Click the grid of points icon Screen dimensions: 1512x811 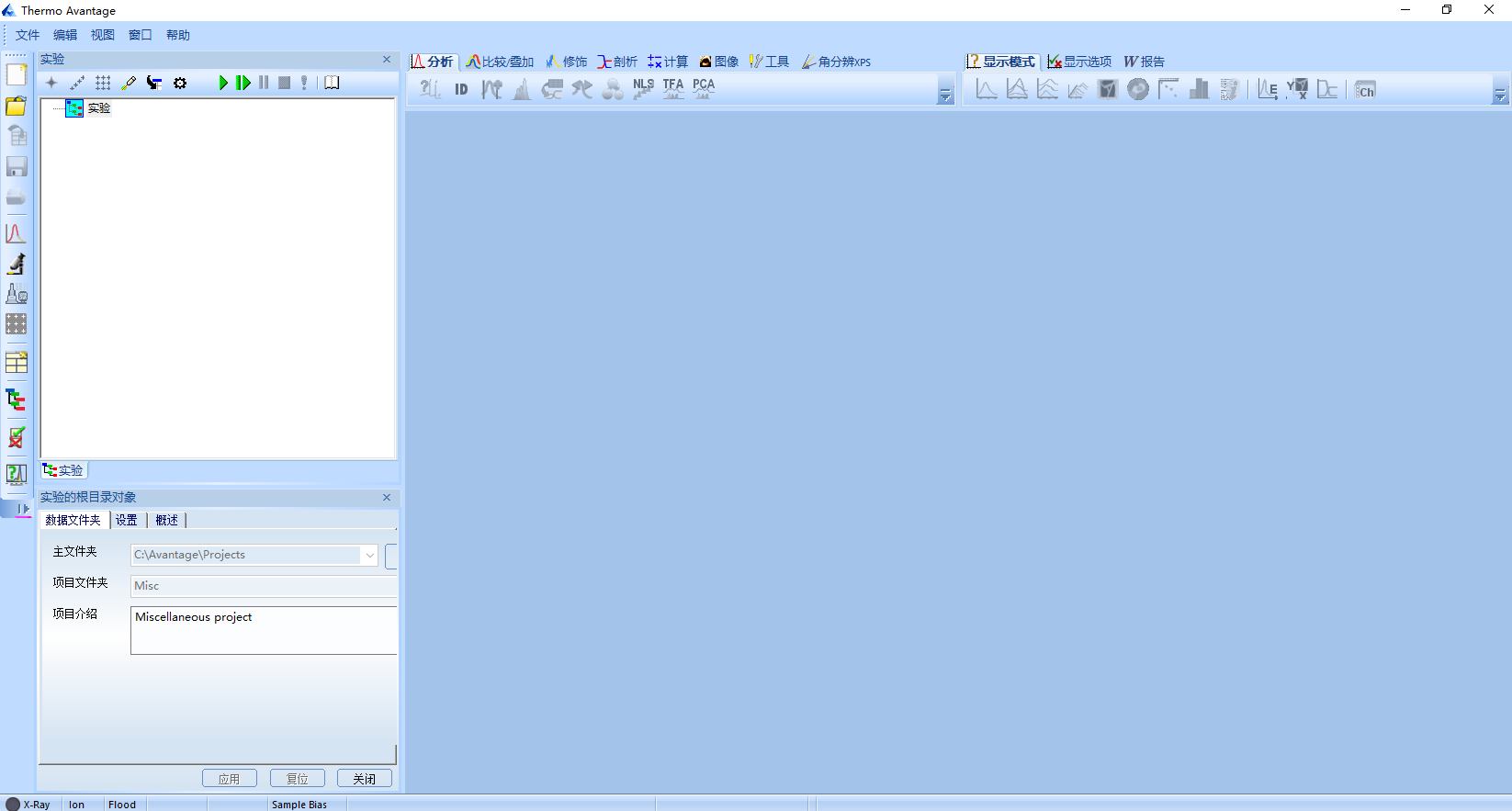pos(103,83)
